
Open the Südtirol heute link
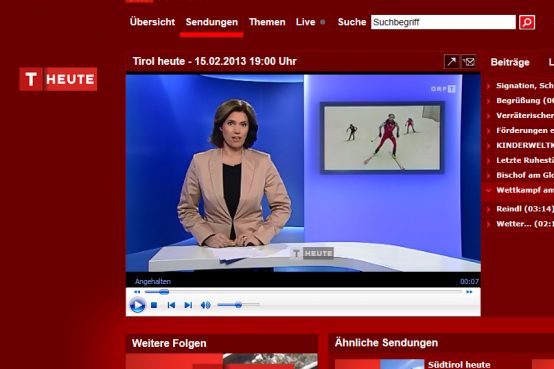[459, 364]
